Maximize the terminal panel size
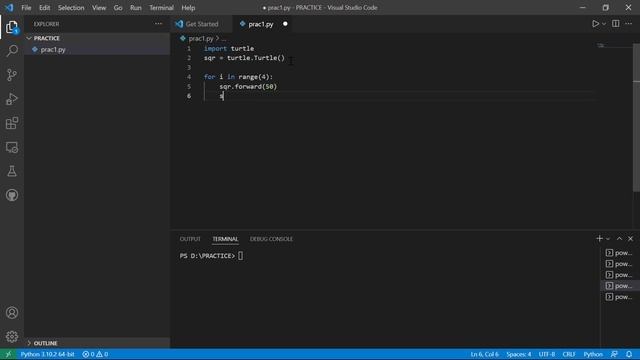 (x=619, y=238)
